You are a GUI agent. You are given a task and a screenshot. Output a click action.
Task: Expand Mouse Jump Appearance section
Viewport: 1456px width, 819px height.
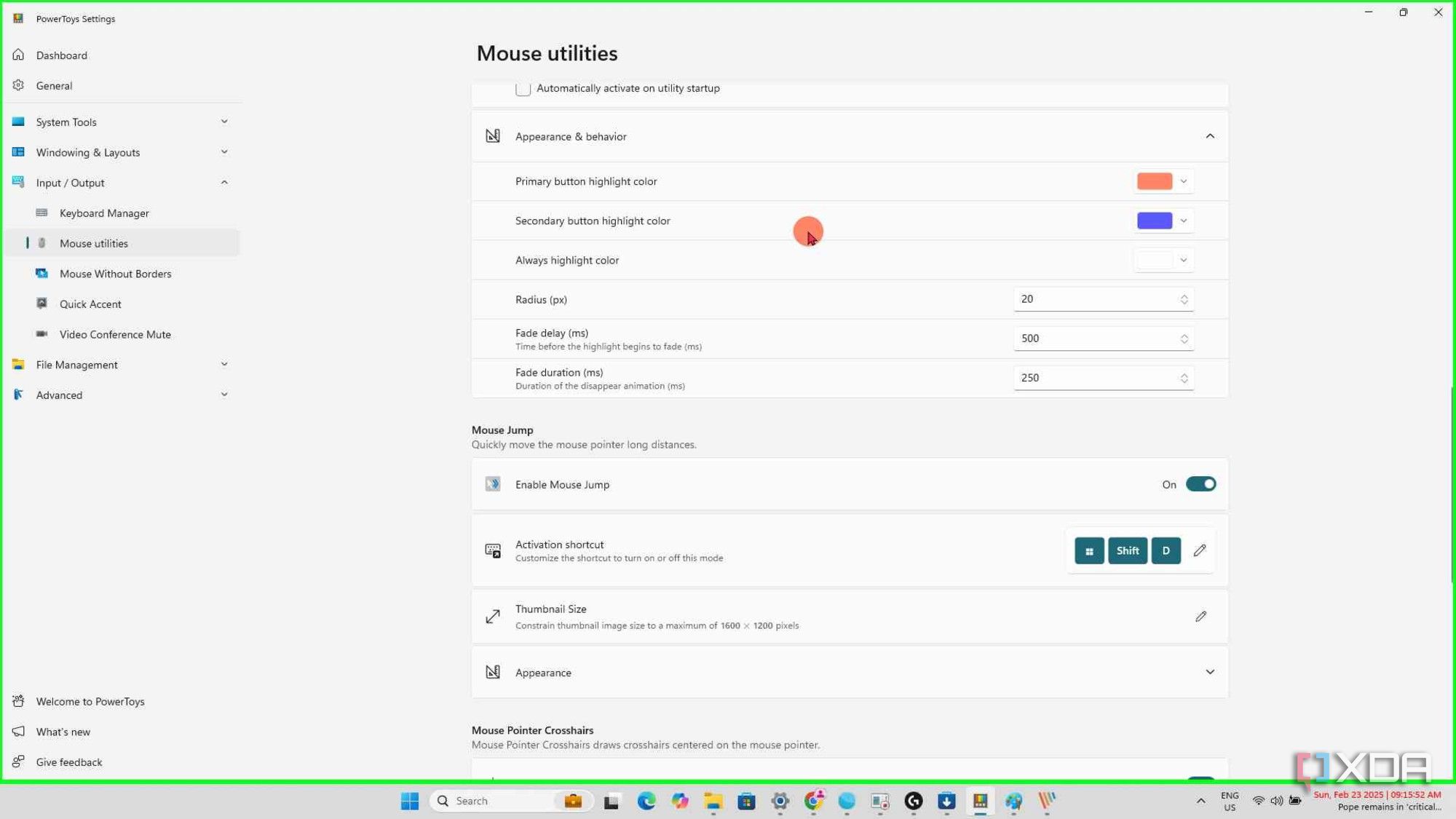[1209, 673]
